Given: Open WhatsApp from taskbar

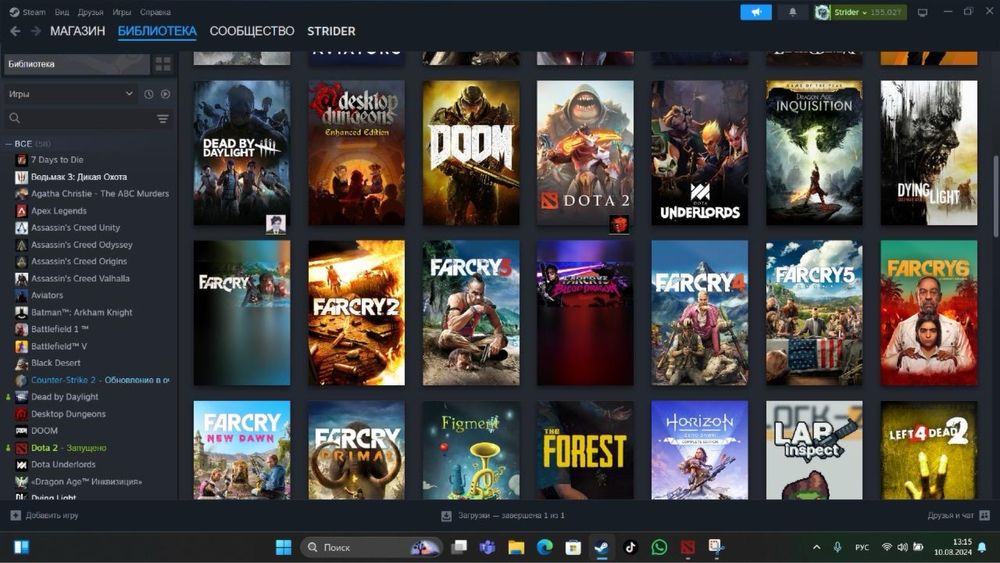Looking at the screenshot, I should point(659,547).
